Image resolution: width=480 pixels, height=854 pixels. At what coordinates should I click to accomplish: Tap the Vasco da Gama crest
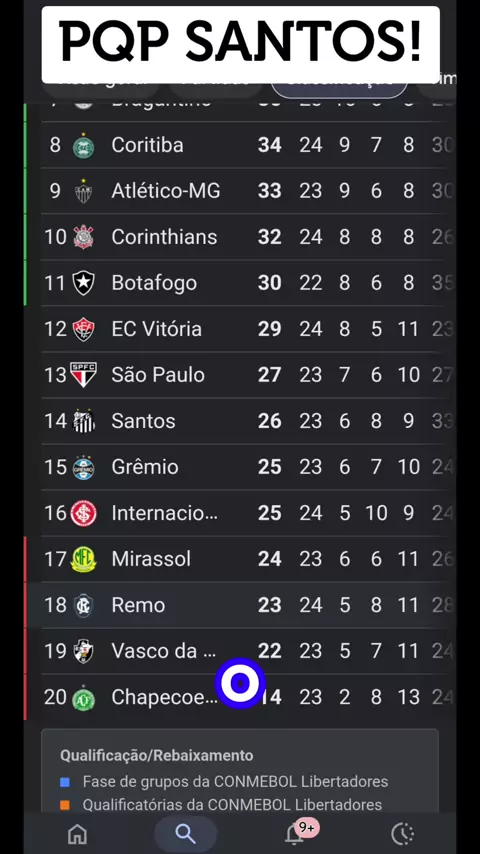(83, 651)
